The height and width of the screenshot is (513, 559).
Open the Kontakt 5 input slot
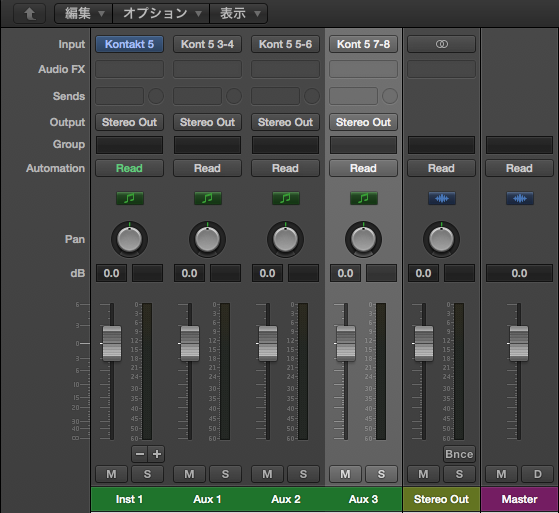tap(129, 44)
